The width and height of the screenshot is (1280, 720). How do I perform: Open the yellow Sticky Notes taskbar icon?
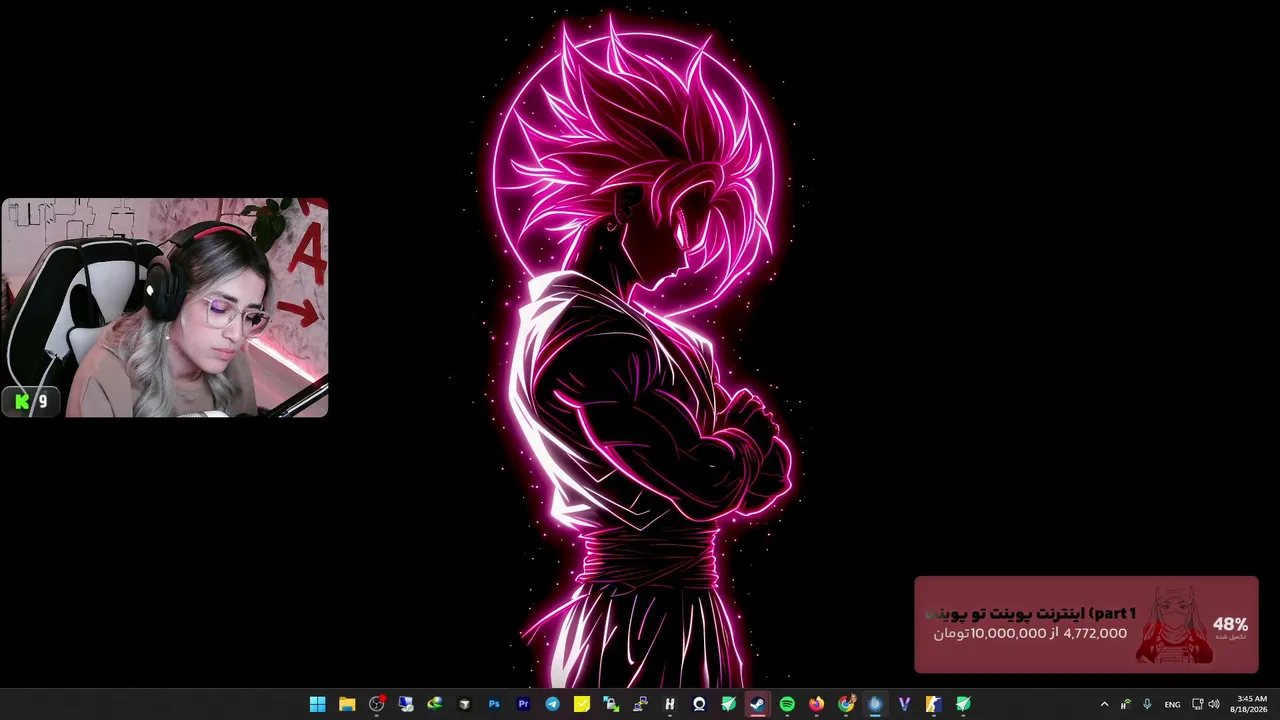[x=582, y=704]
